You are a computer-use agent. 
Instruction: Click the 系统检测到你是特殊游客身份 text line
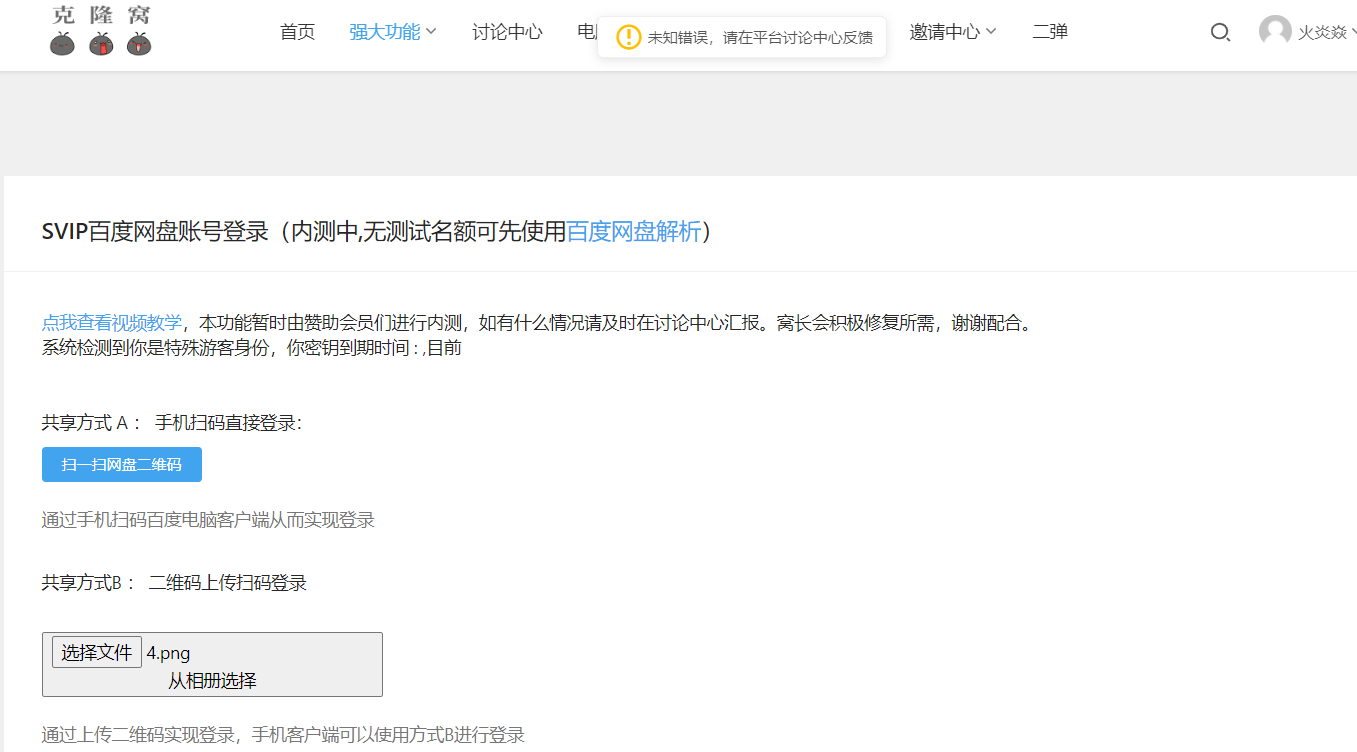tap(252, 348)
